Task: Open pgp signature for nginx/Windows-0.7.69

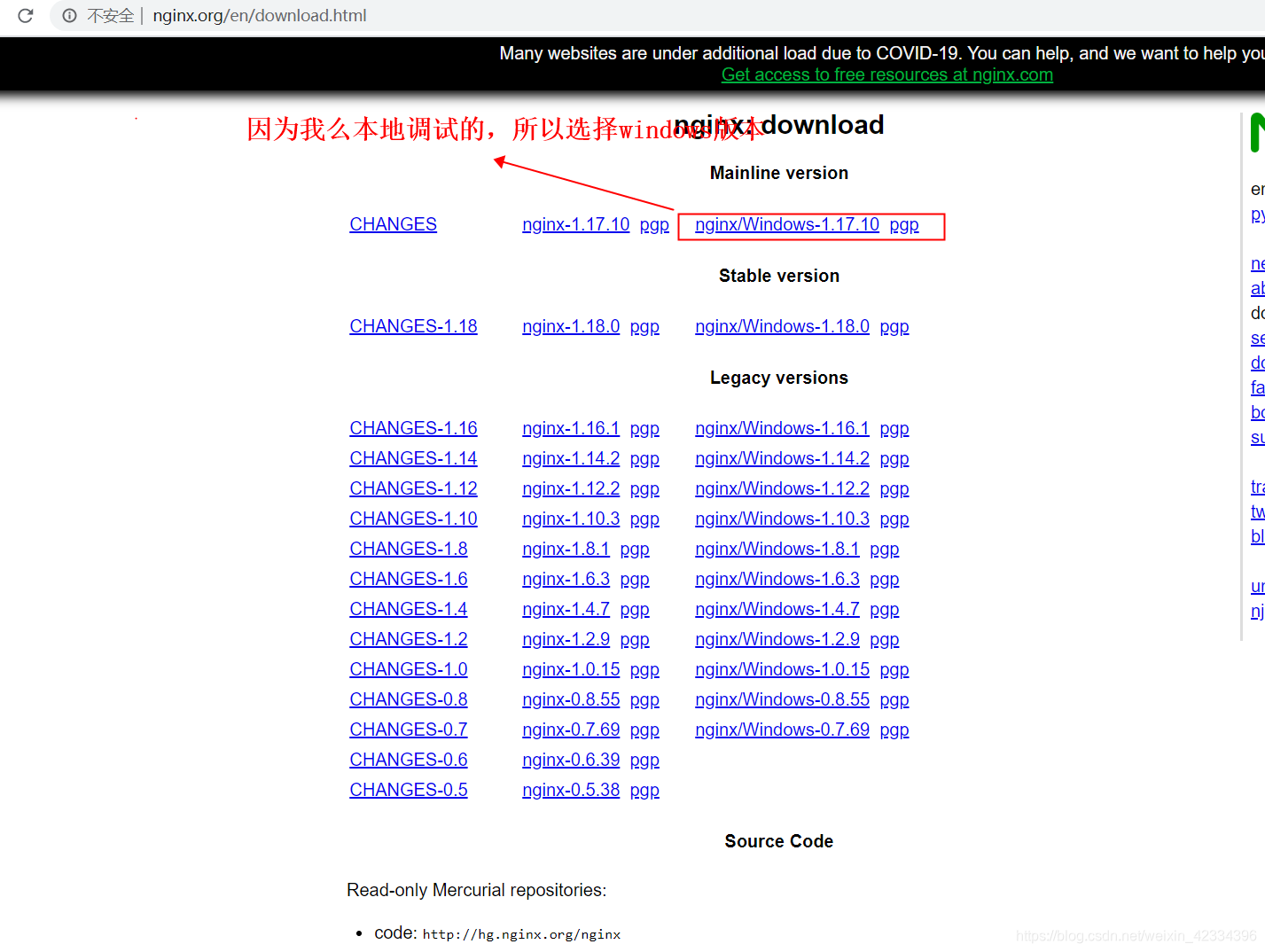Action: [x=894, y=730]
